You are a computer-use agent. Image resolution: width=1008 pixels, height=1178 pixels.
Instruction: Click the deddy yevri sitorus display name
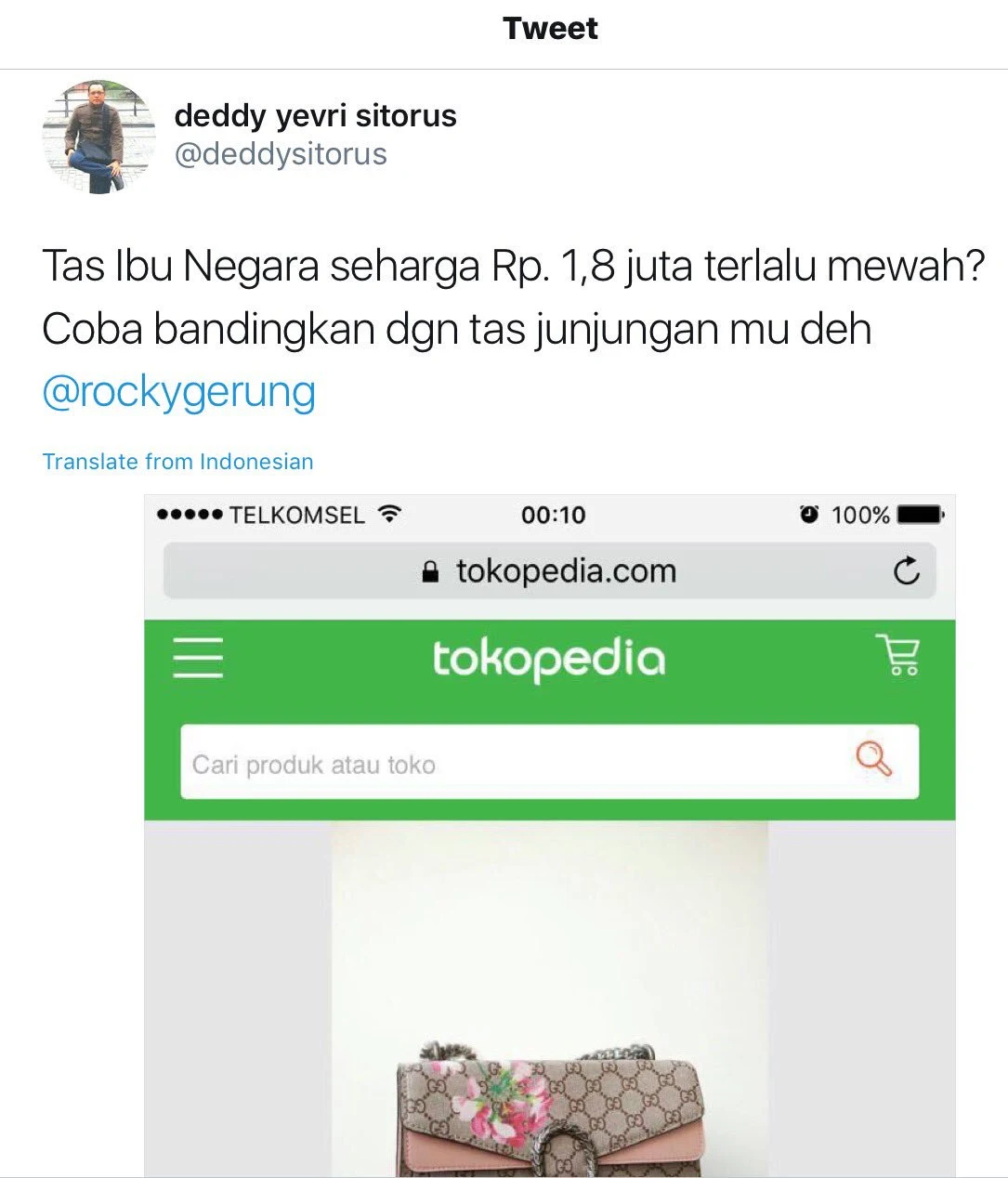(316, 116)
